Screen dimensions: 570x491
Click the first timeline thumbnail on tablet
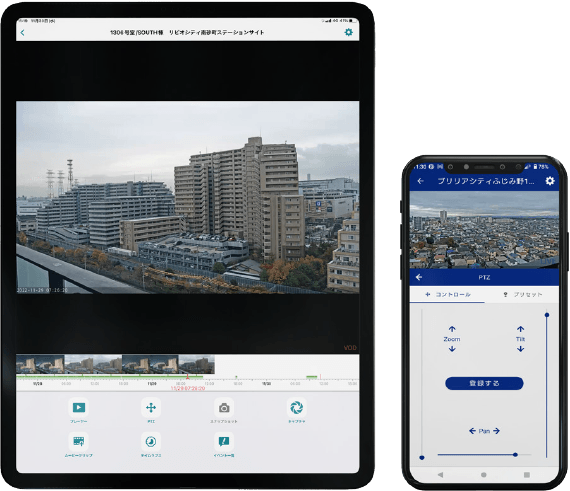26,365
